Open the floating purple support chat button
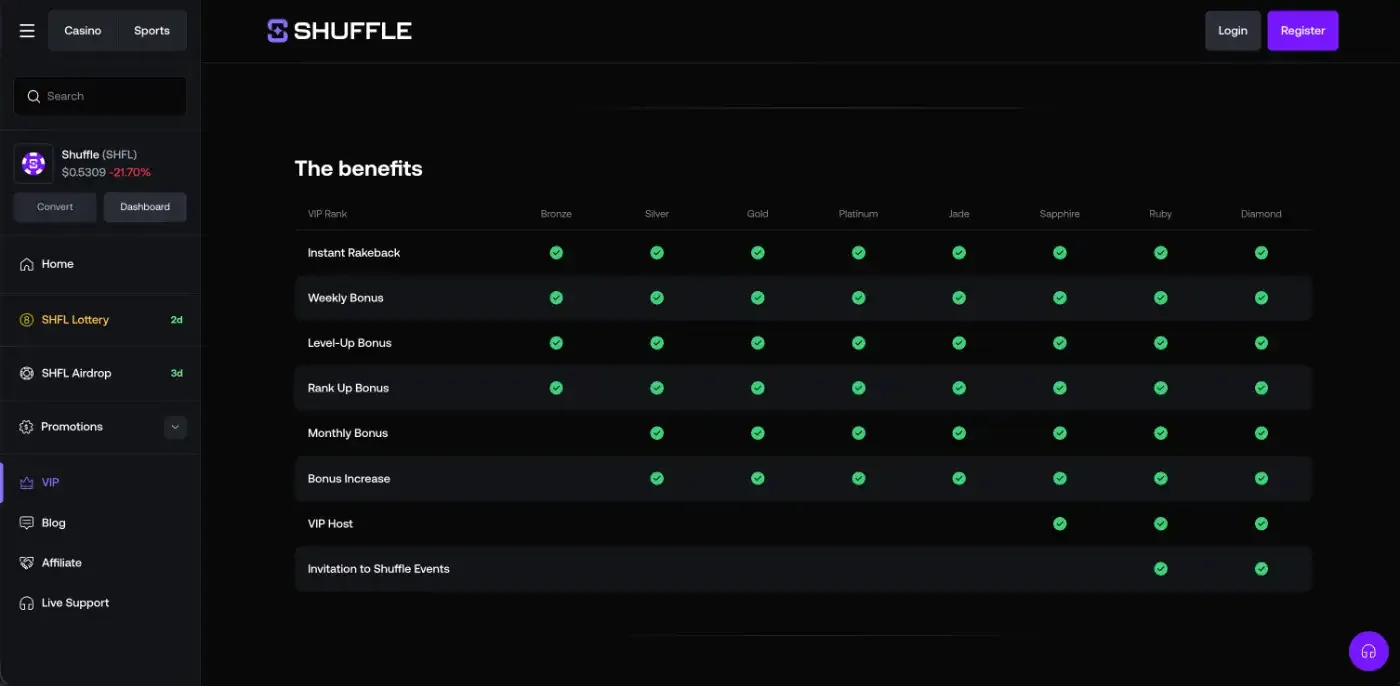The image size is (1400, 686). pyautogui.click(x=1369, y=651)
